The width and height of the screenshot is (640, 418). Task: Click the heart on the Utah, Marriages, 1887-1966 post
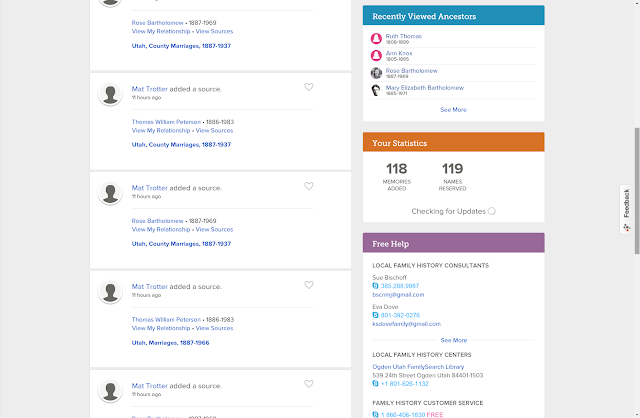pos(309,285)
